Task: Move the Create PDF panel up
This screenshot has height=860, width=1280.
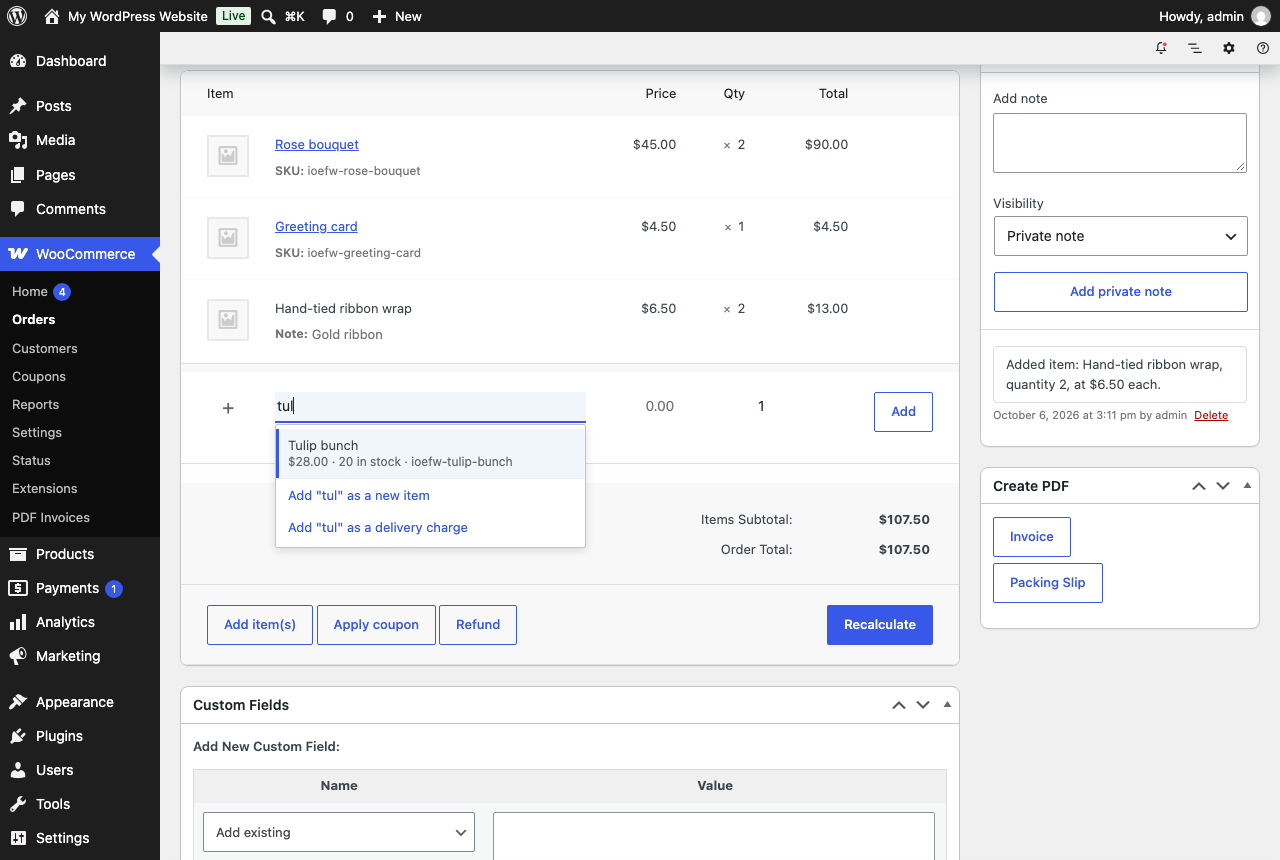Action: (x=1198, y=486)
